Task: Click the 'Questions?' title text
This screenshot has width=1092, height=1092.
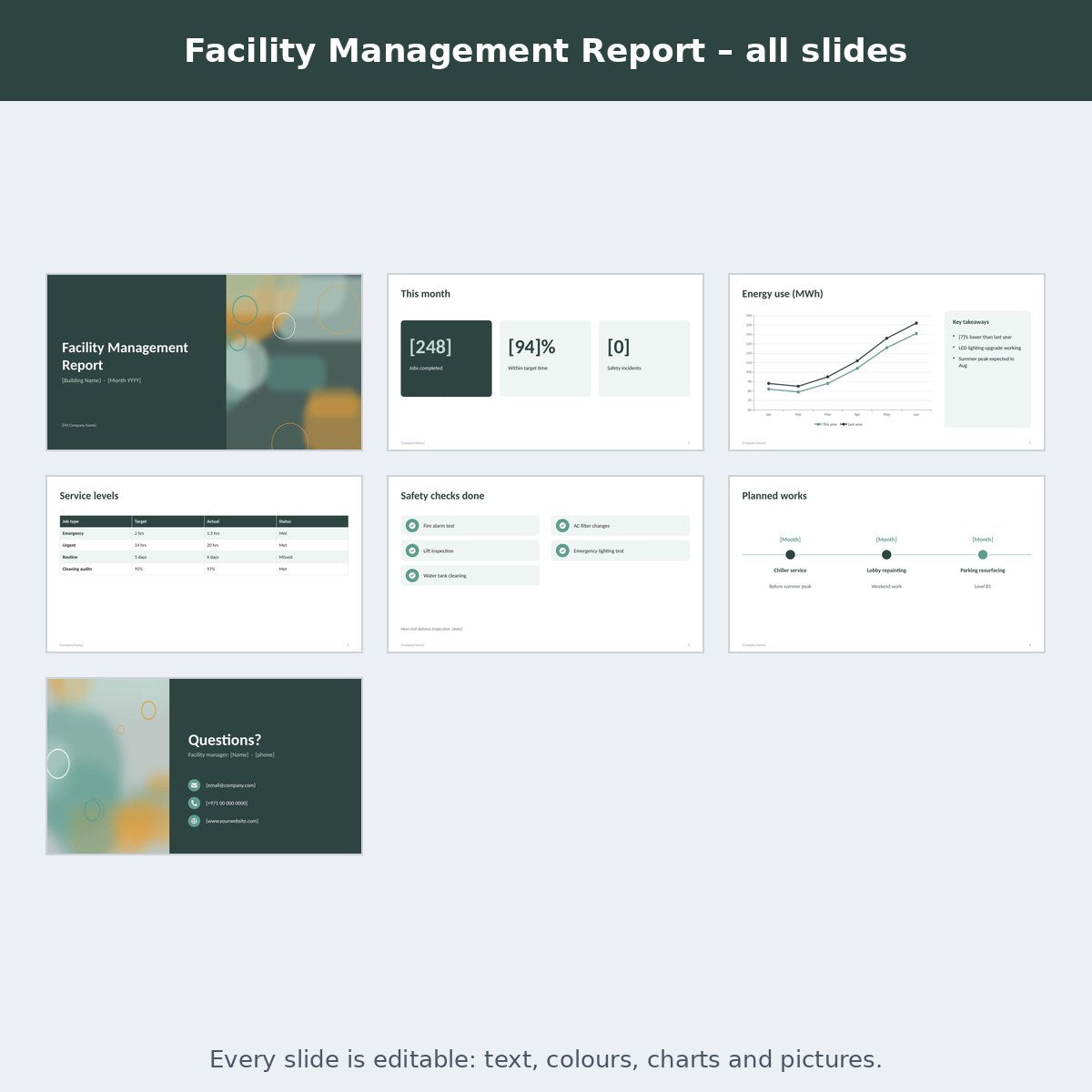Action: coord(225,740)
